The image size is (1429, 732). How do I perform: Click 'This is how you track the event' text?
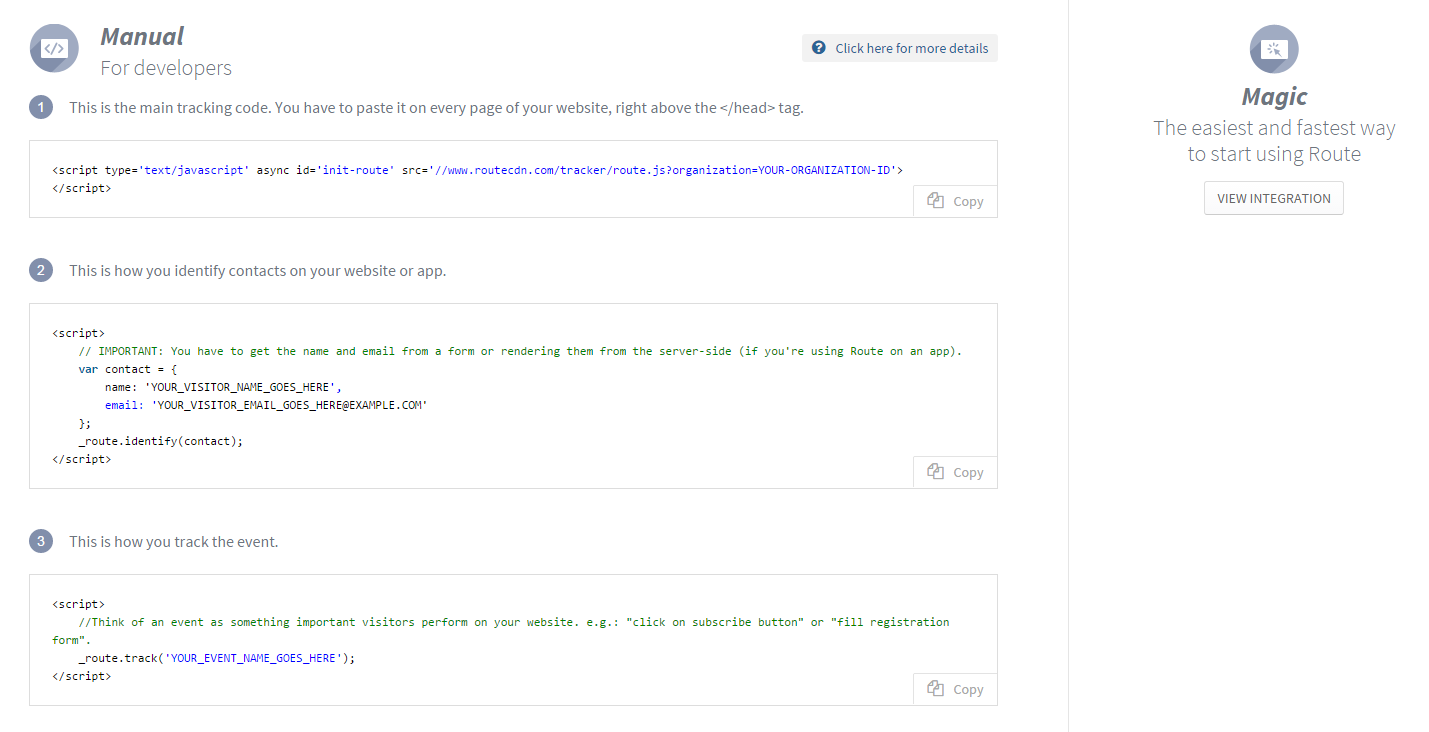click(173, 542)
